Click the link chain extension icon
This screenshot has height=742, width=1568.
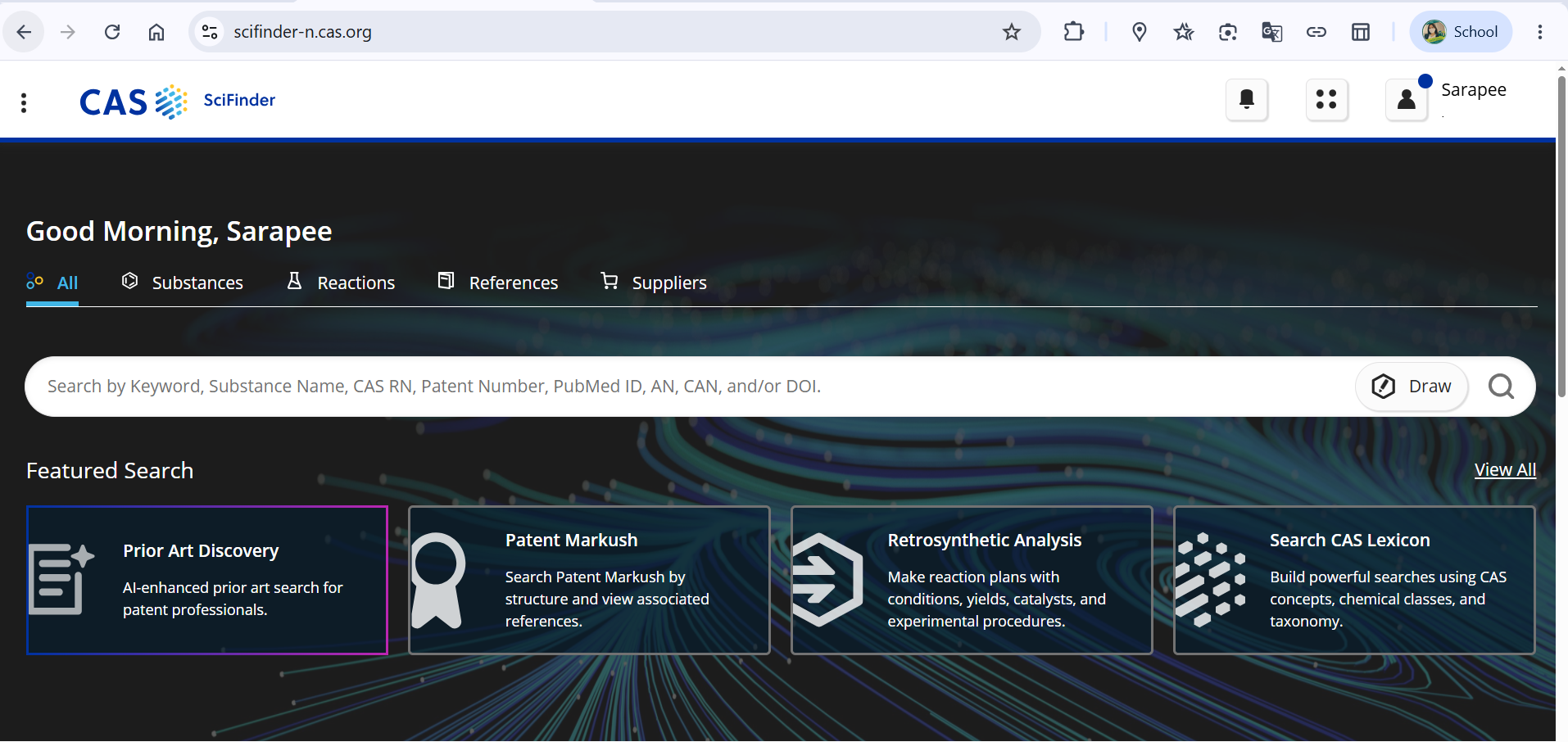point(1316,32)
